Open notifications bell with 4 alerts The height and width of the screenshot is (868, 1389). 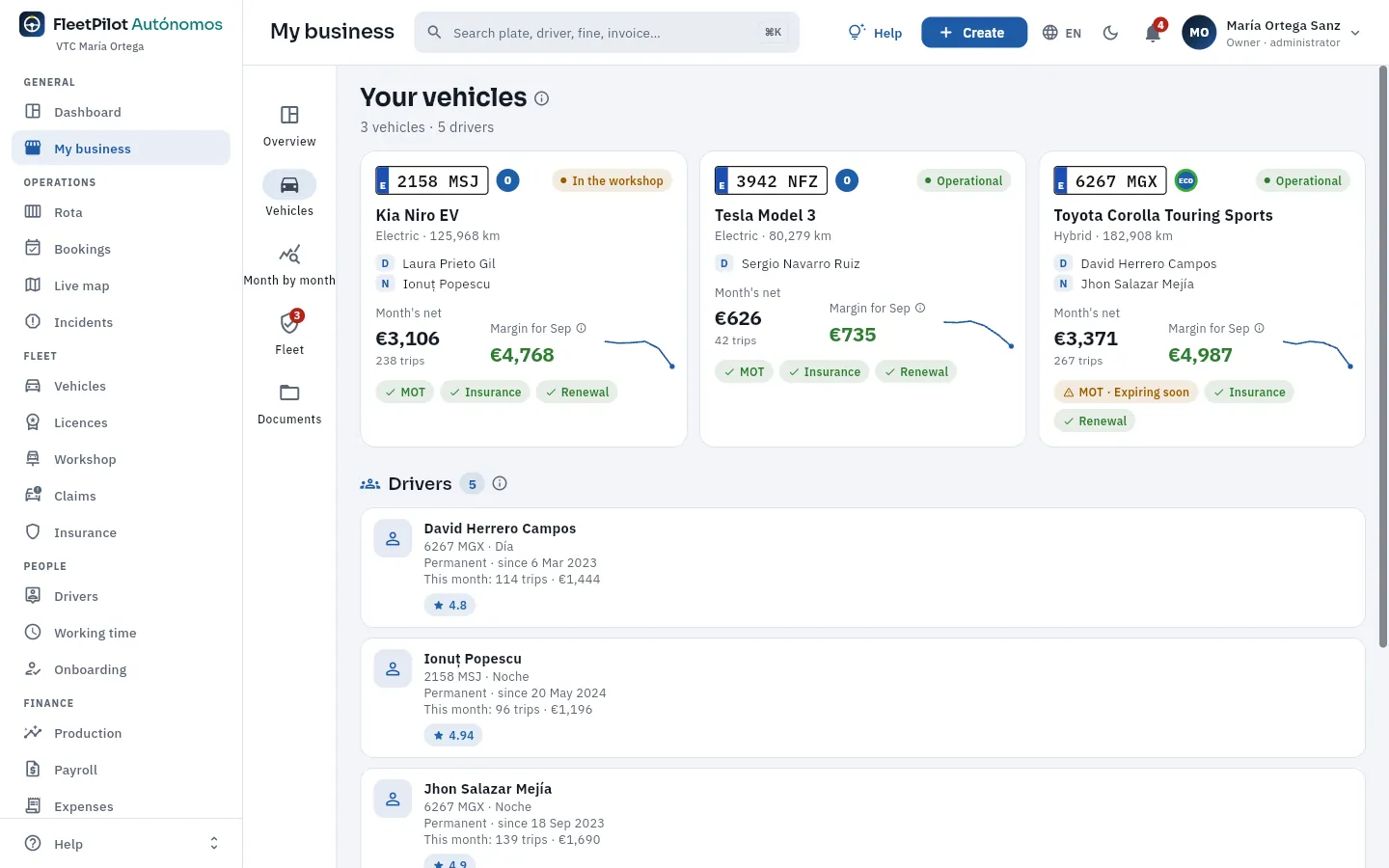[1153, 33]
